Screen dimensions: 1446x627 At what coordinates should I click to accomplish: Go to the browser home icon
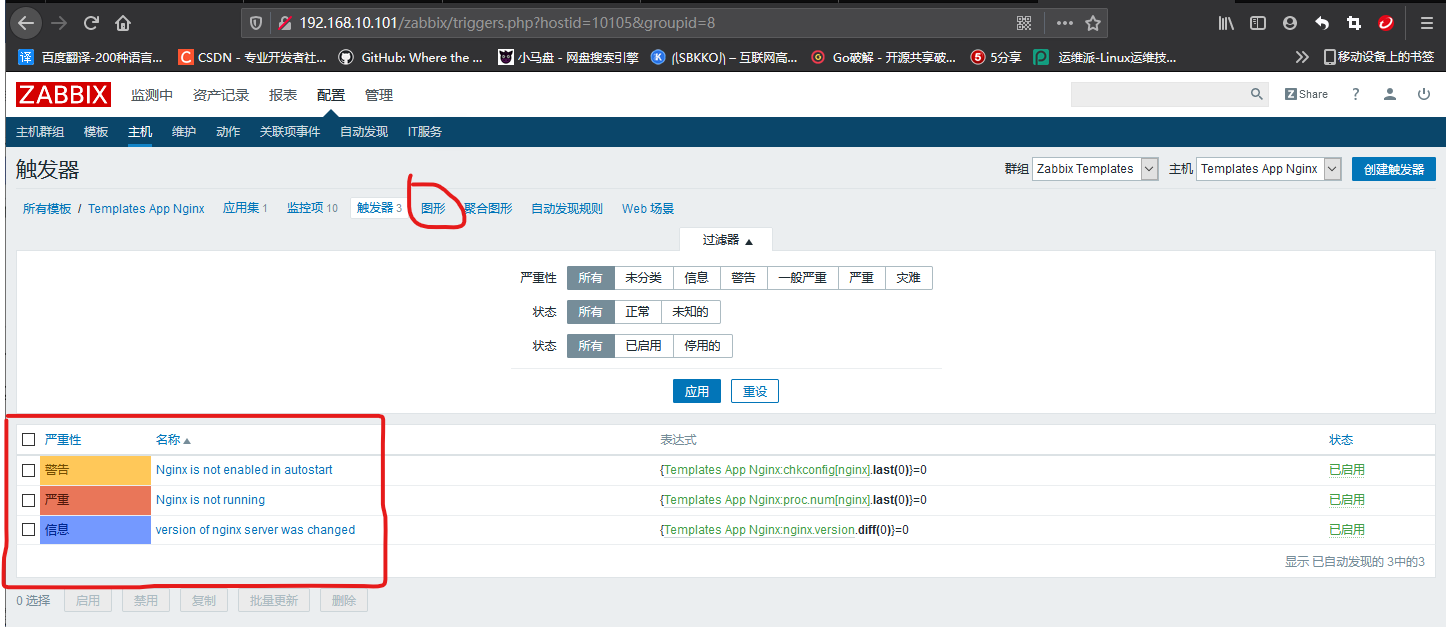[123, 22]
